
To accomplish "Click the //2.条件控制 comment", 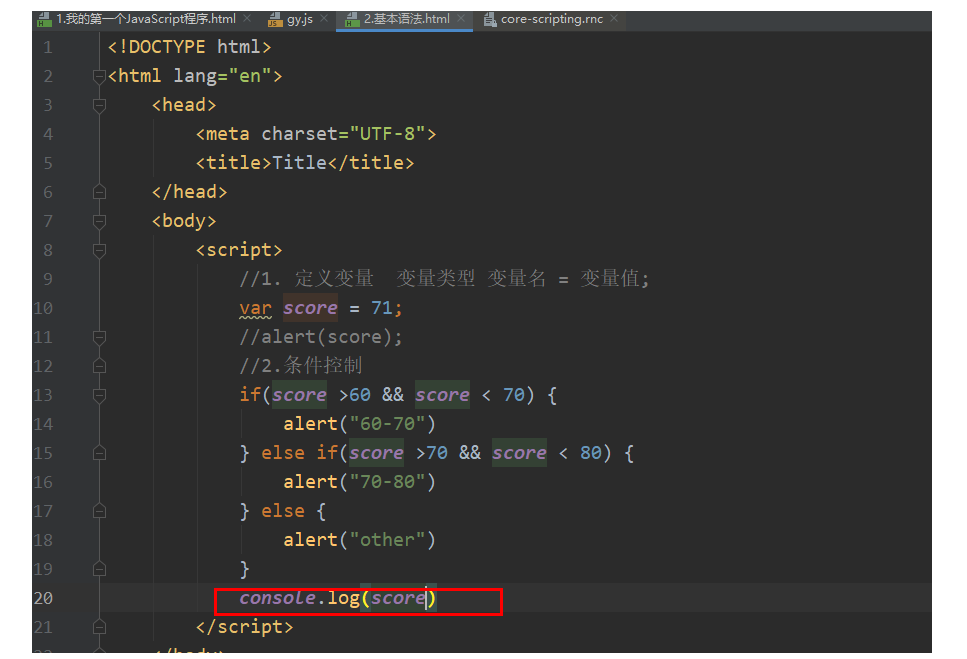I will 300,366.
